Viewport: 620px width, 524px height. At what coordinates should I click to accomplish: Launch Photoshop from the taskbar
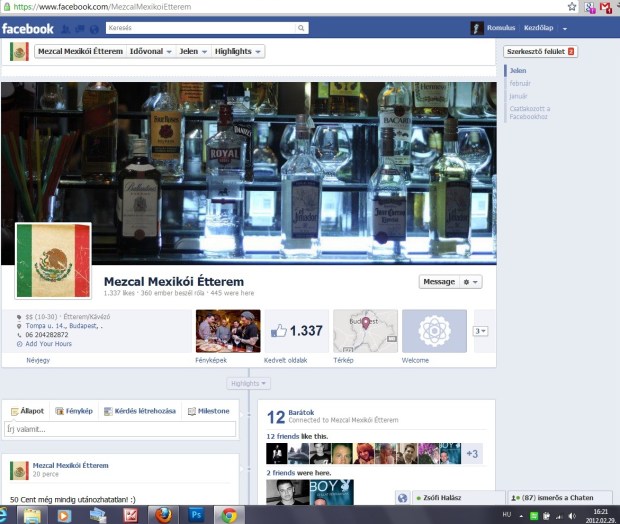pyautogui.click(x=195, y=515)
